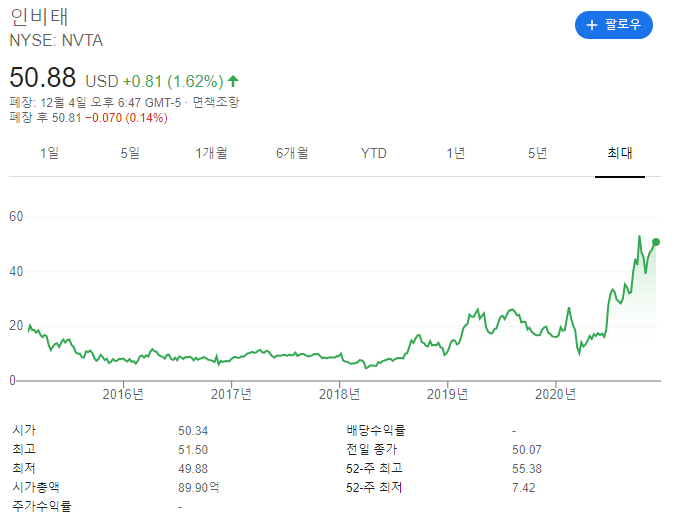This screenshot has width=678, height=530.
Task: Click the 시가총액 value 89.90억
Action: (x=198, y=488)
